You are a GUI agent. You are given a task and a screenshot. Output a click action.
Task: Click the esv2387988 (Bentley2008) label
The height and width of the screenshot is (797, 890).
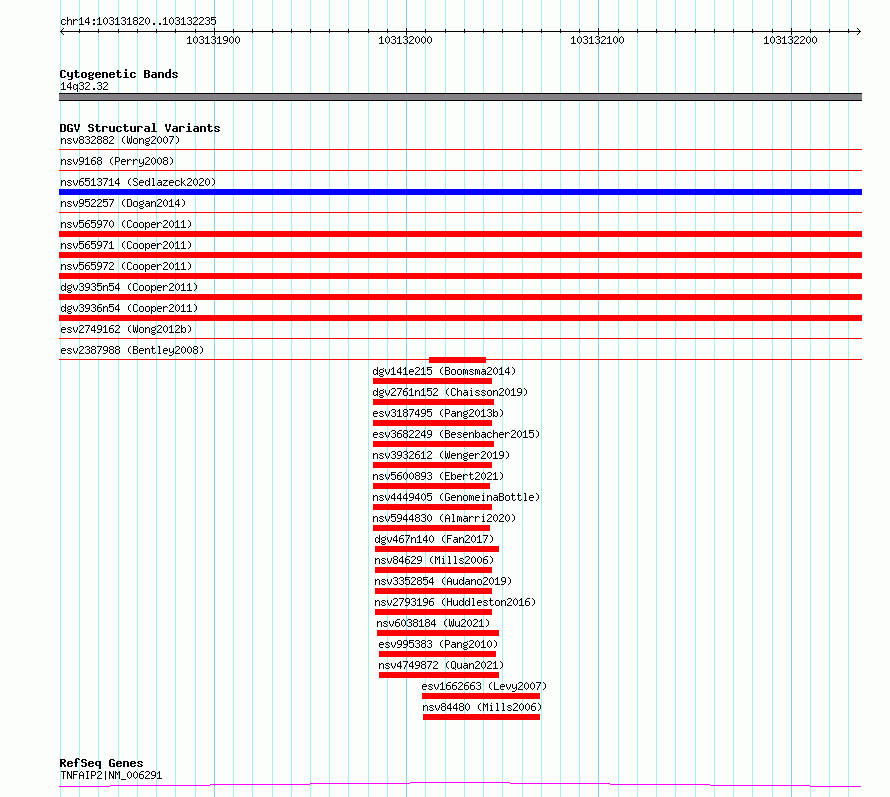[132, 350]
